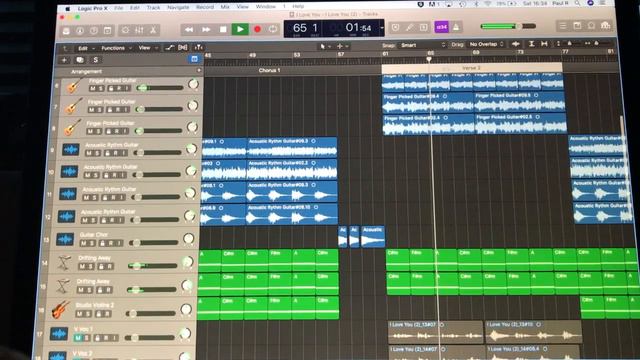
Task: Open LCD display mode arrow
Action: pyautogui.click(x=382, y=28)
